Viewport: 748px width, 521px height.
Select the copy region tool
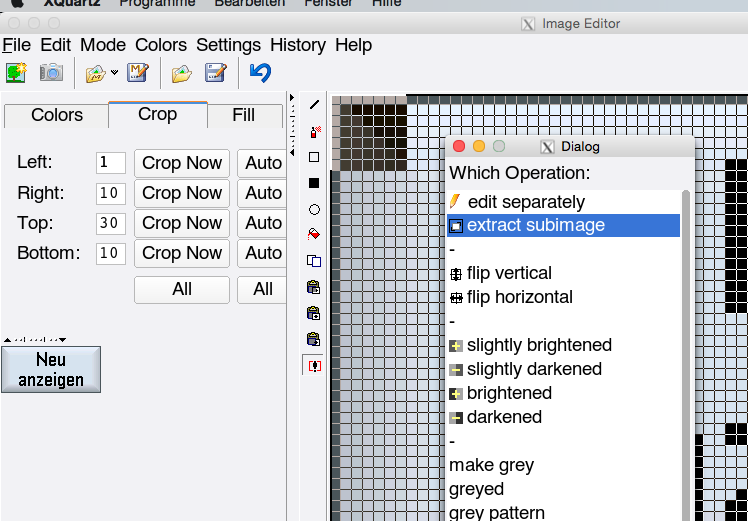point(314,261)
